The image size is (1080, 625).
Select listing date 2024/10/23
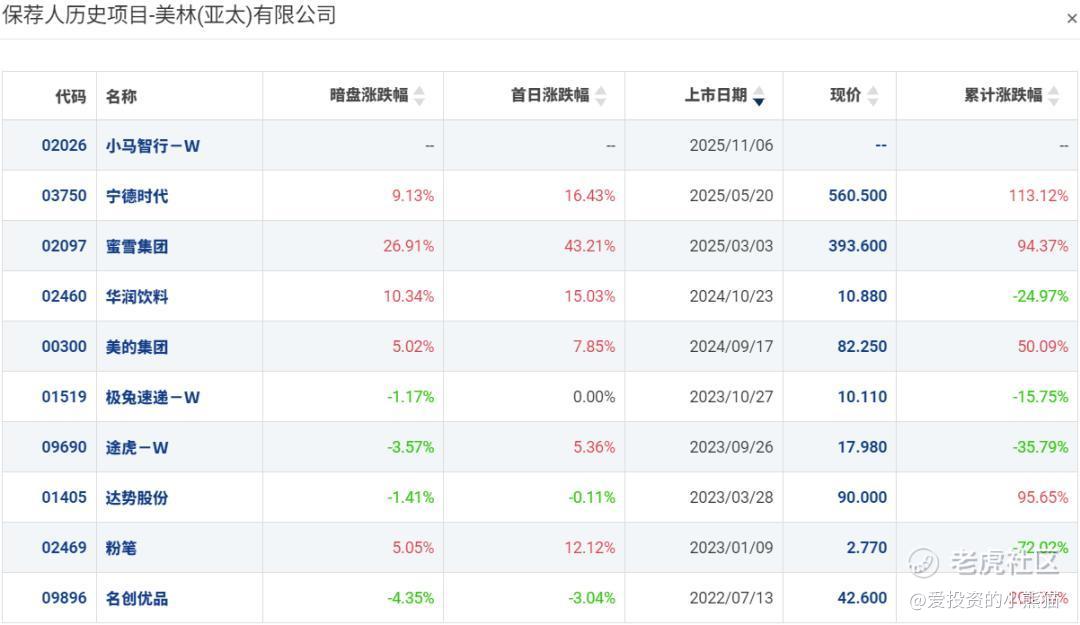pos(731,296)
